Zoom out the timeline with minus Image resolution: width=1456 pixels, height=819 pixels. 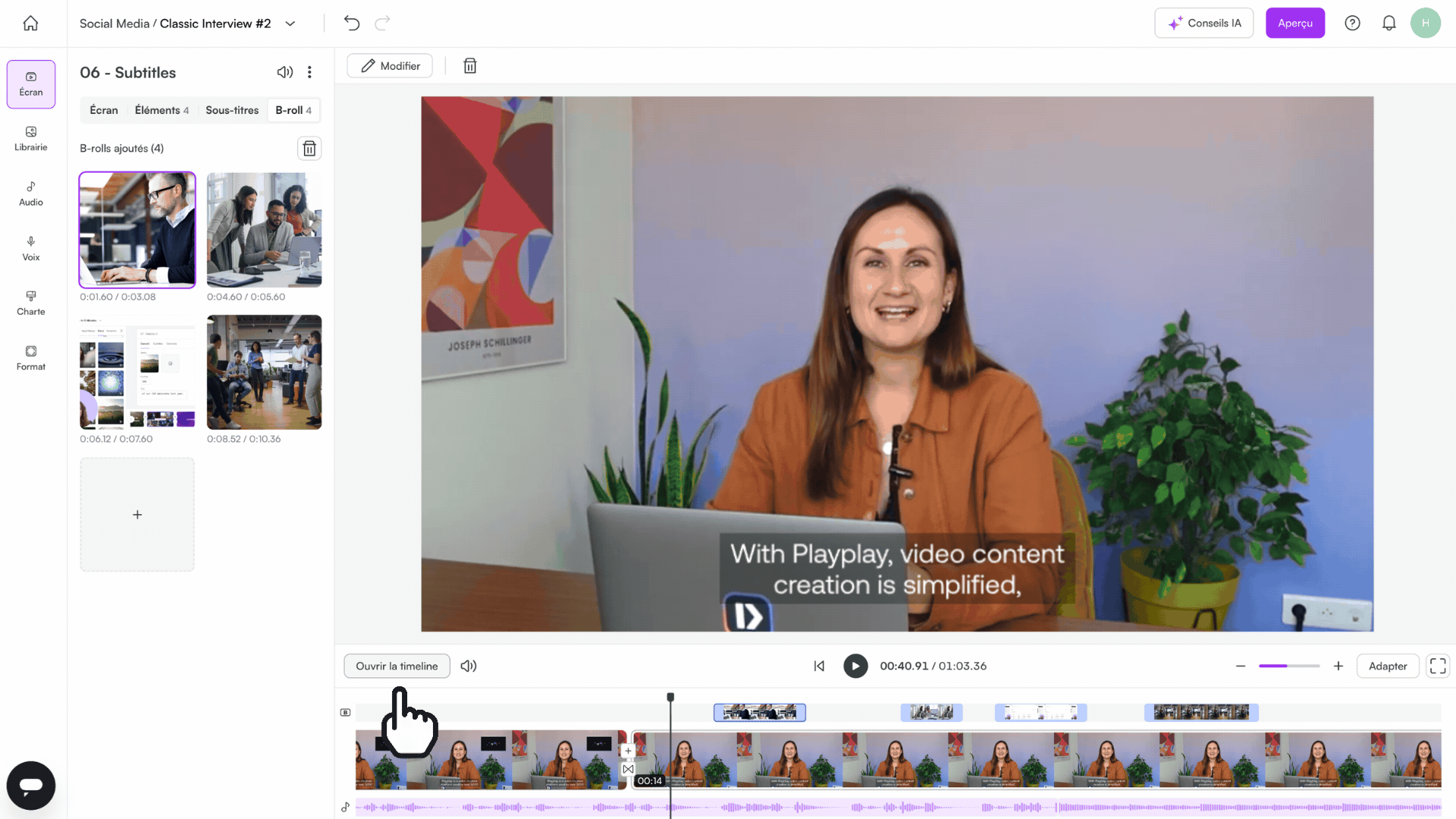pos(1241,666)
